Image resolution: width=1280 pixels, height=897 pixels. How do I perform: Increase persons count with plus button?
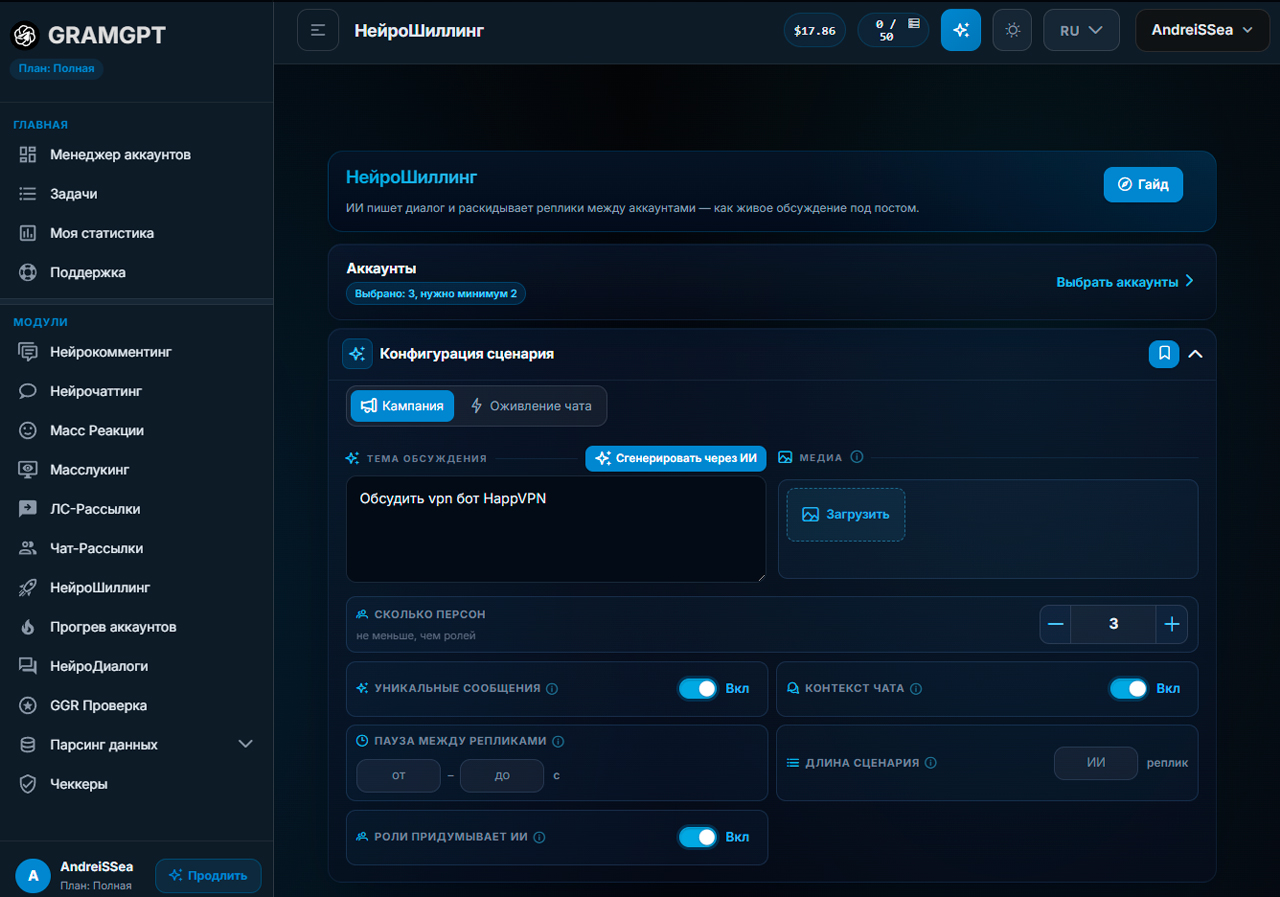[1172, 624]
